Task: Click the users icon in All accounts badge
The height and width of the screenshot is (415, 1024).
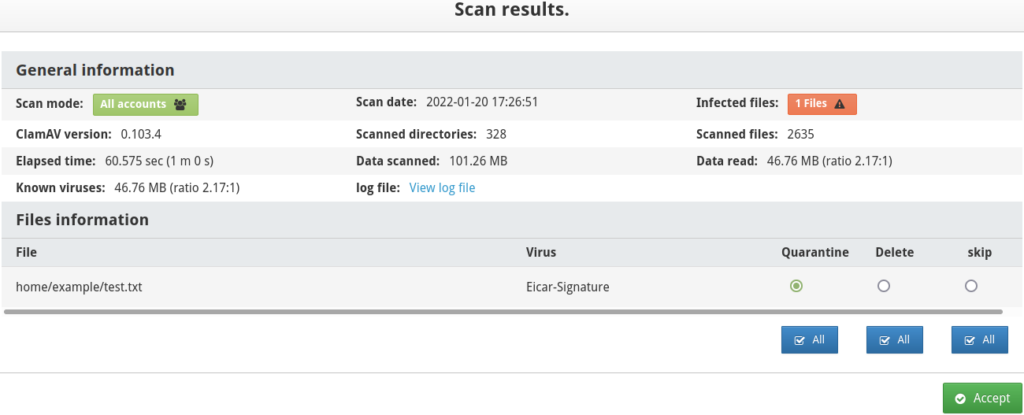Action: (x=180, y=104)
